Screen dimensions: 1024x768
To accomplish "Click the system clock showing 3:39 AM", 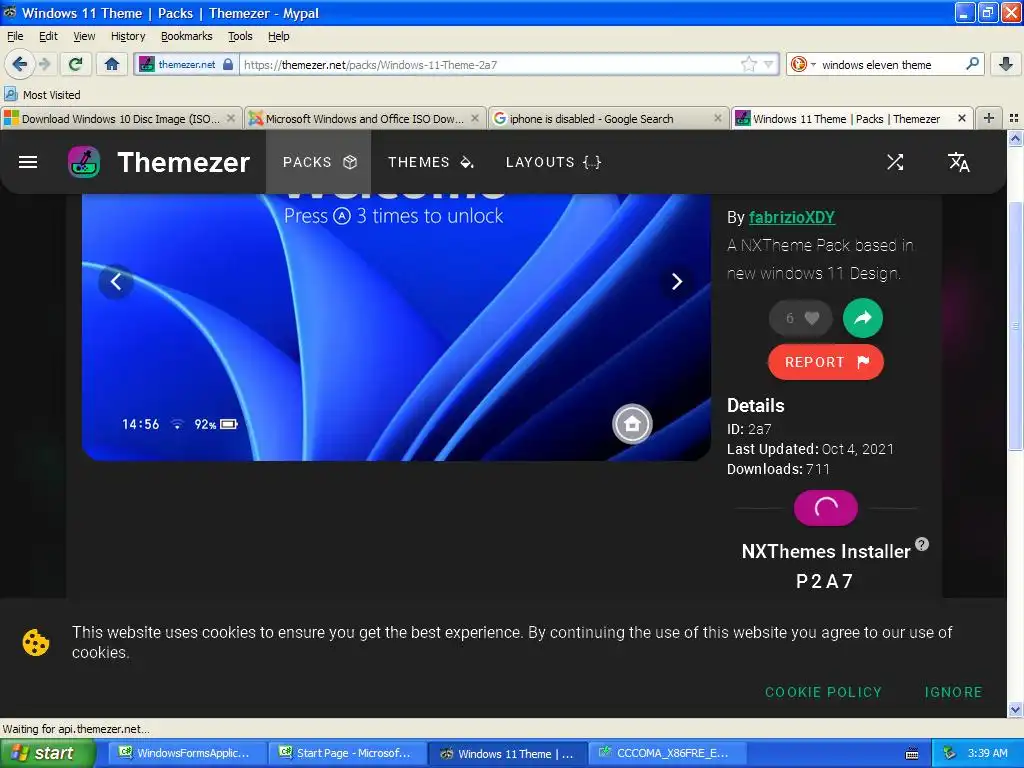I will click(987, 753).
